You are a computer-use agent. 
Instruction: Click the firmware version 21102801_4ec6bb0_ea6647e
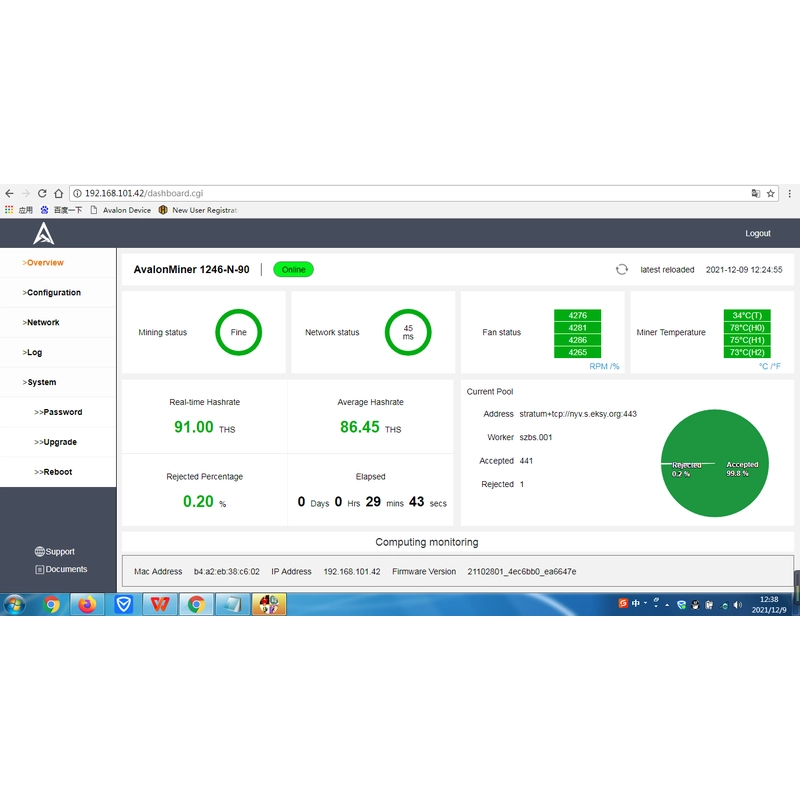522,571
